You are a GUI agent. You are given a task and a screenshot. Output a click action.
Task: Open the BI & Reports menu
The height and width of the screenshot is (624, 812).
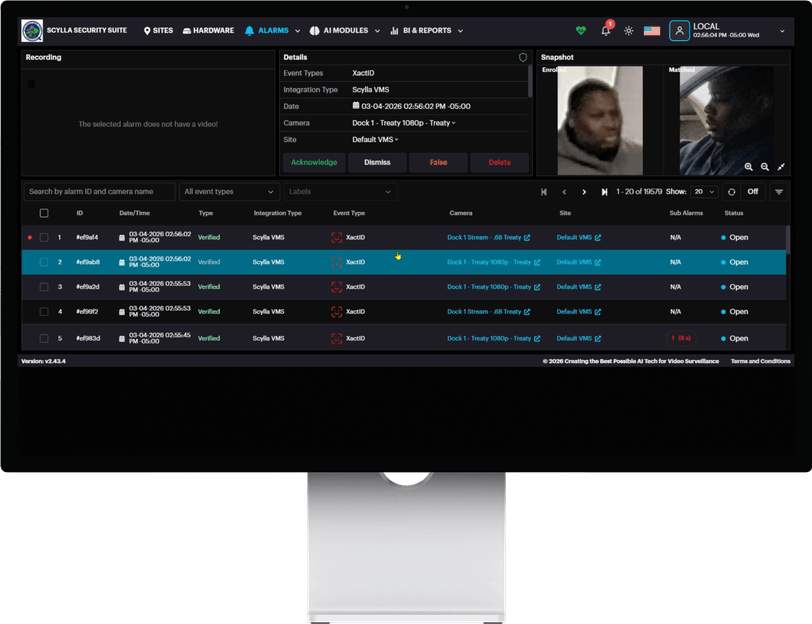[420, 31]
